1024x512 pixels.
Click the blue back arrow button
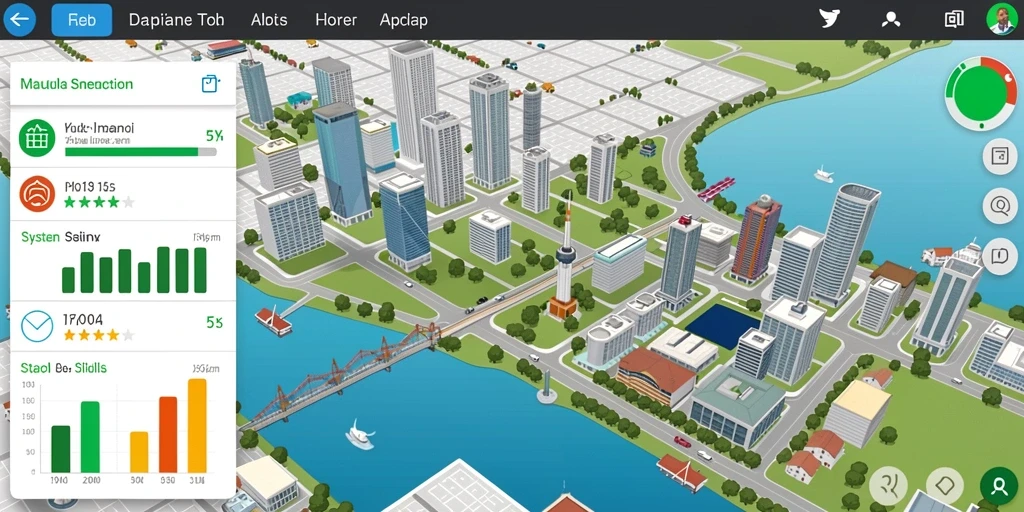click(20, 20)
